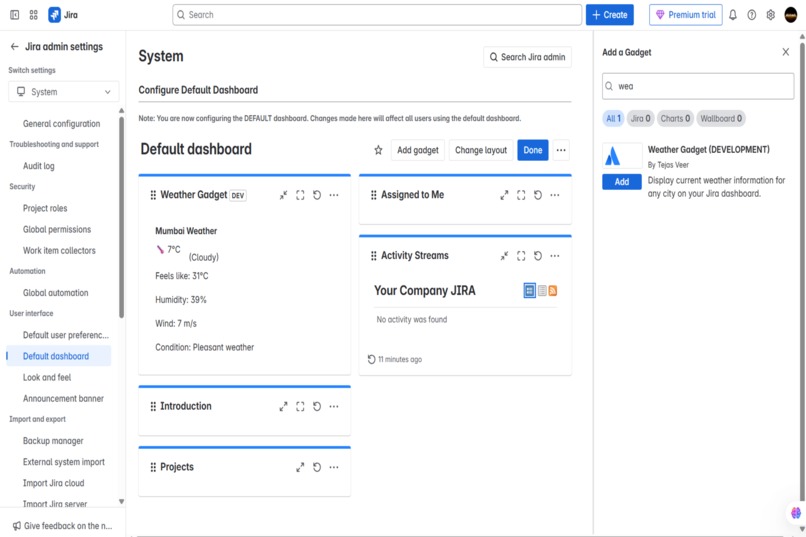Filter gadgets by All category
The width and height of the screenshot is (806, 537).
click(613, 119)
